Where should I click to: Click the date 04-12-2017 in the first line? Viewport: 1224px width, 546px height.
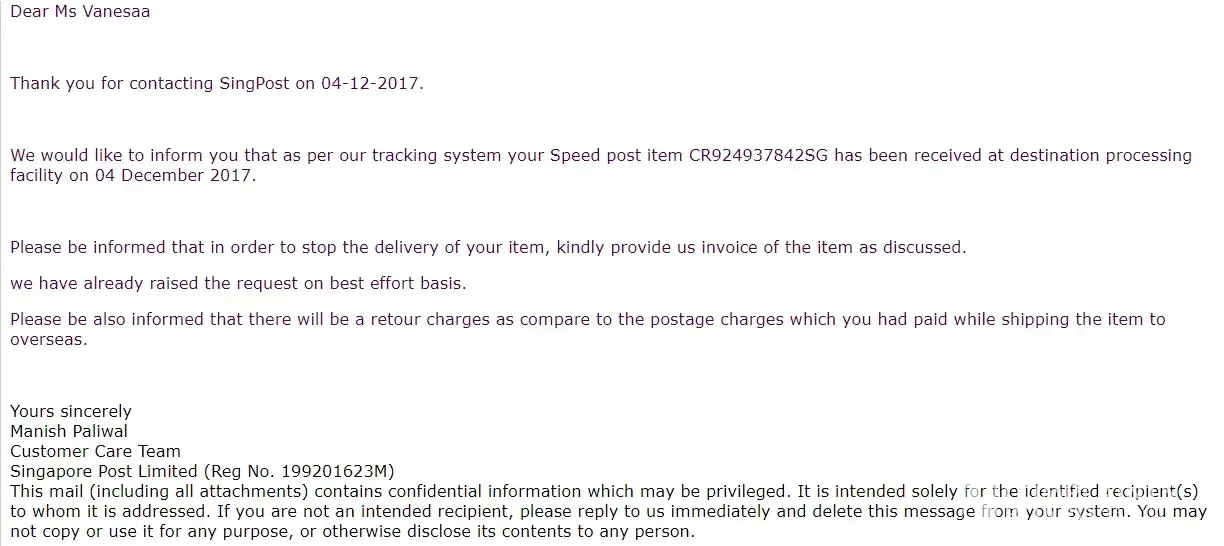(x=371, y=84)
